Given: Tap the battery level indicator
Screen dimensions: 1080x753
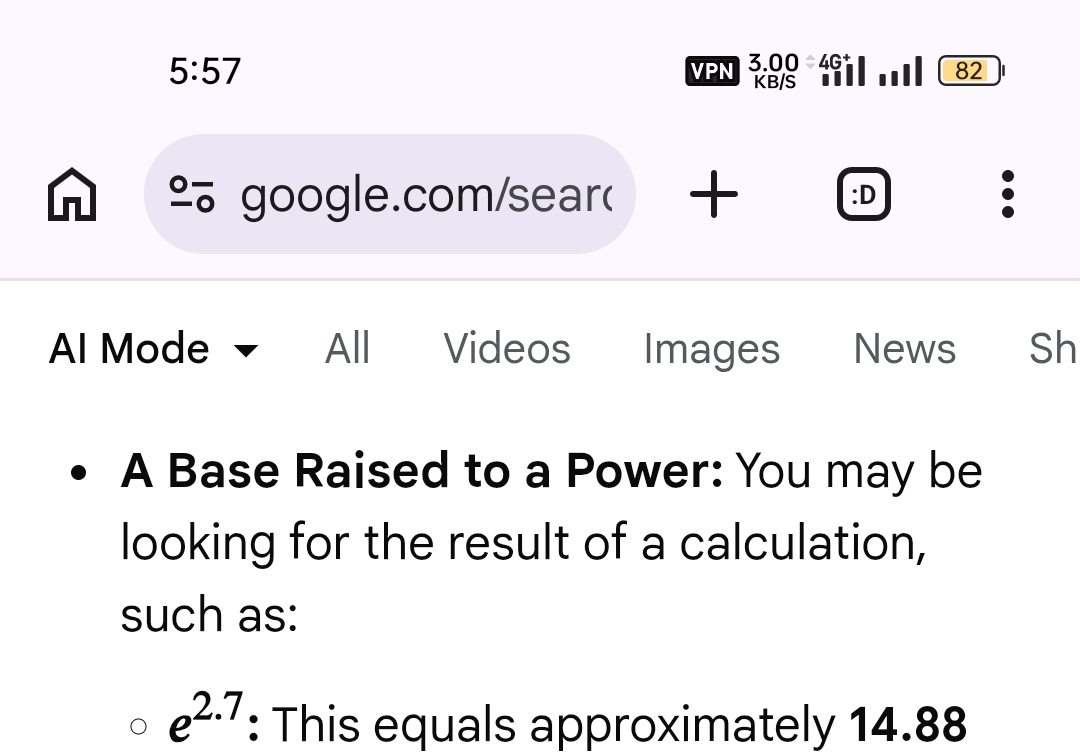Looking at the screenshot, I should (971, 71).
